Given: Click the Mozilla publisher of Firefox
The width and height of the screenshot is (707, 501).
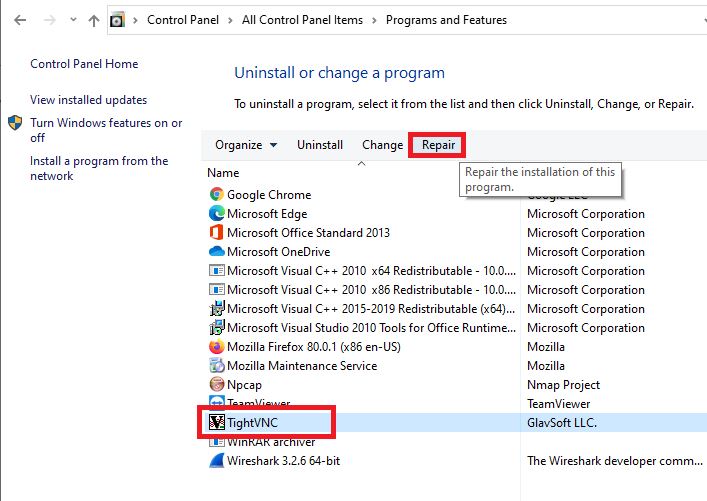Looking at the screenshot, I should [x=546, y=346].
